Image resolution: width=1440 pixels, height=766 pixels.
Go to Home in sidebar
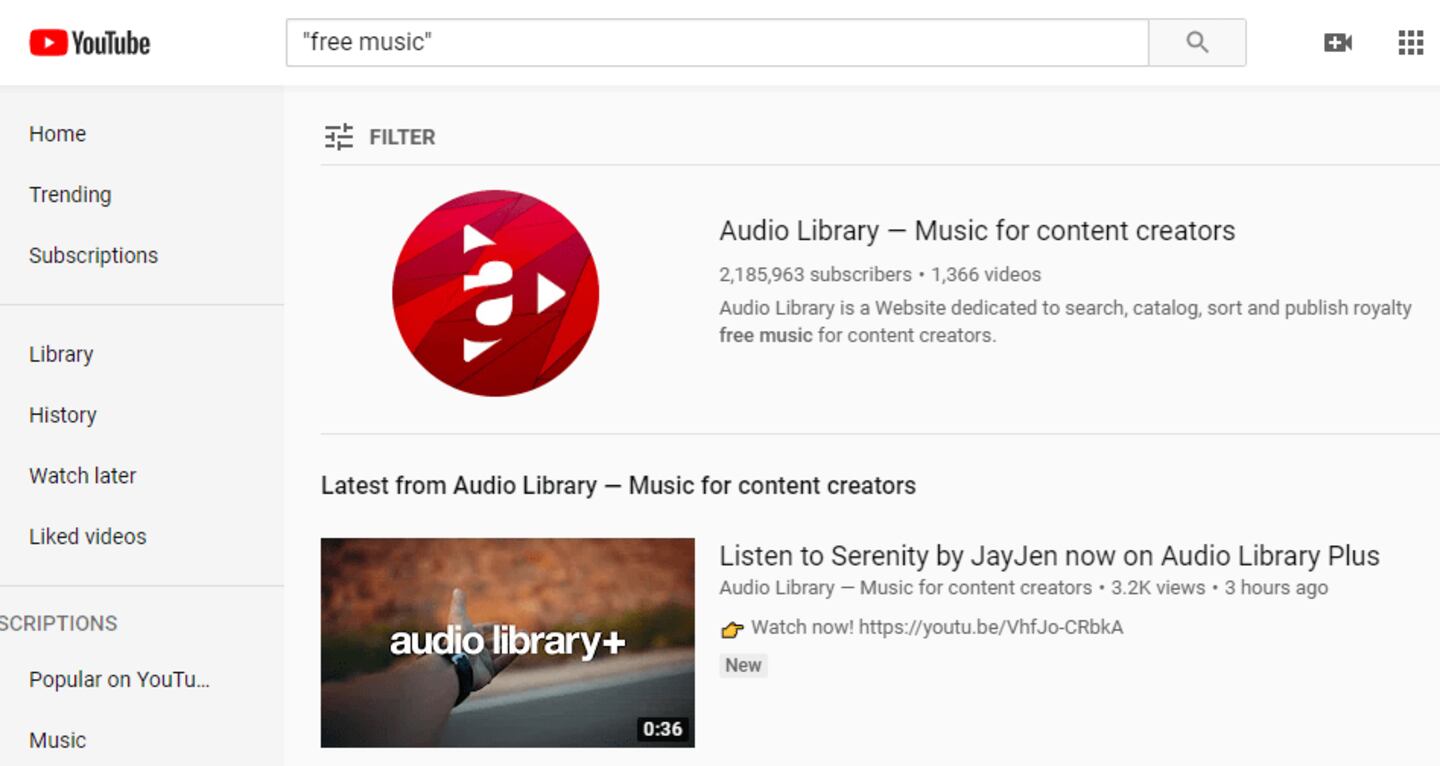57,134
